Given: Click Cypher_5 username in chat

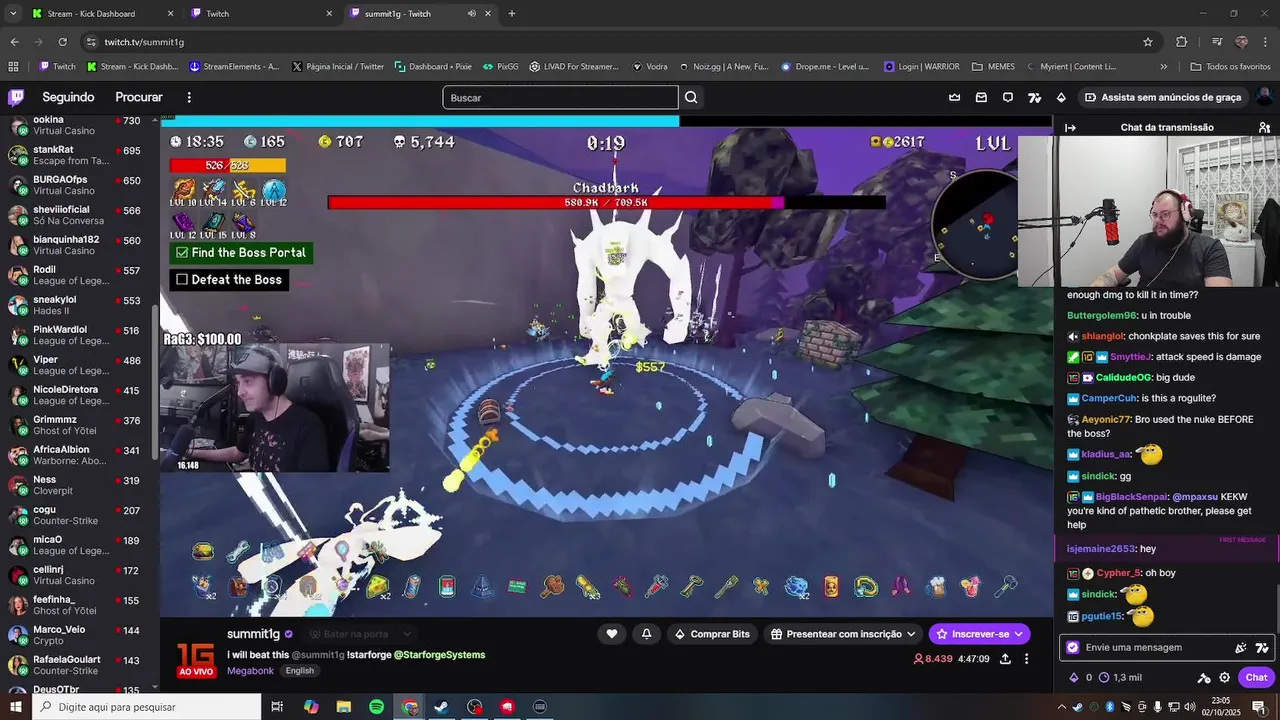Looking at the screenshot, I should coord(1118,573).
